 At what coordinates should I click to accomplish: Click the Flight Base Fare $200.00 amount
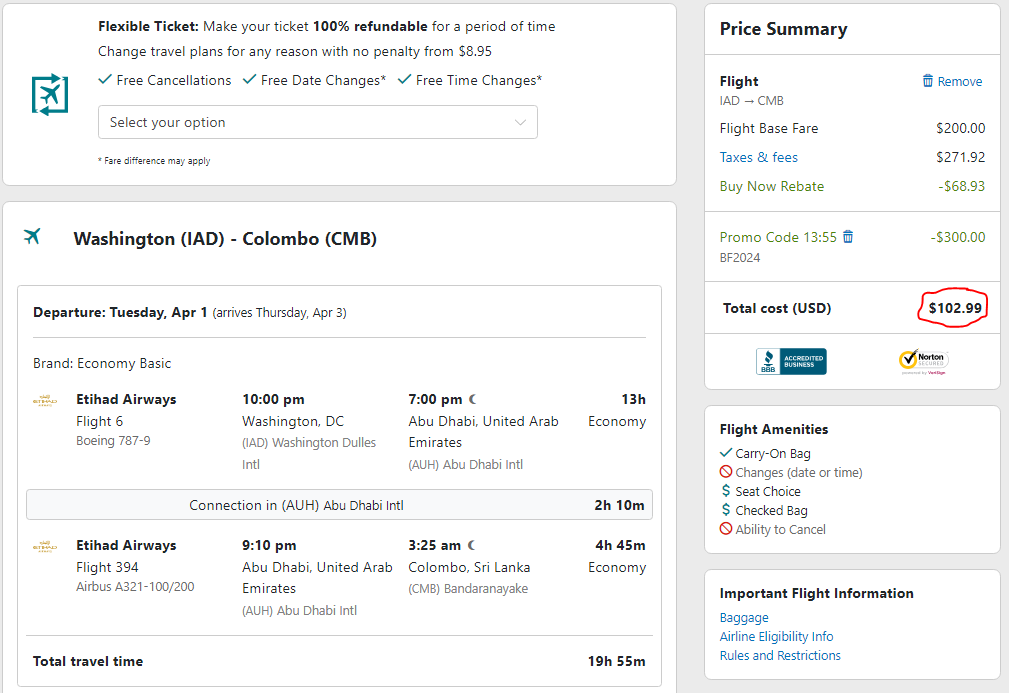(x=961, y=128)
